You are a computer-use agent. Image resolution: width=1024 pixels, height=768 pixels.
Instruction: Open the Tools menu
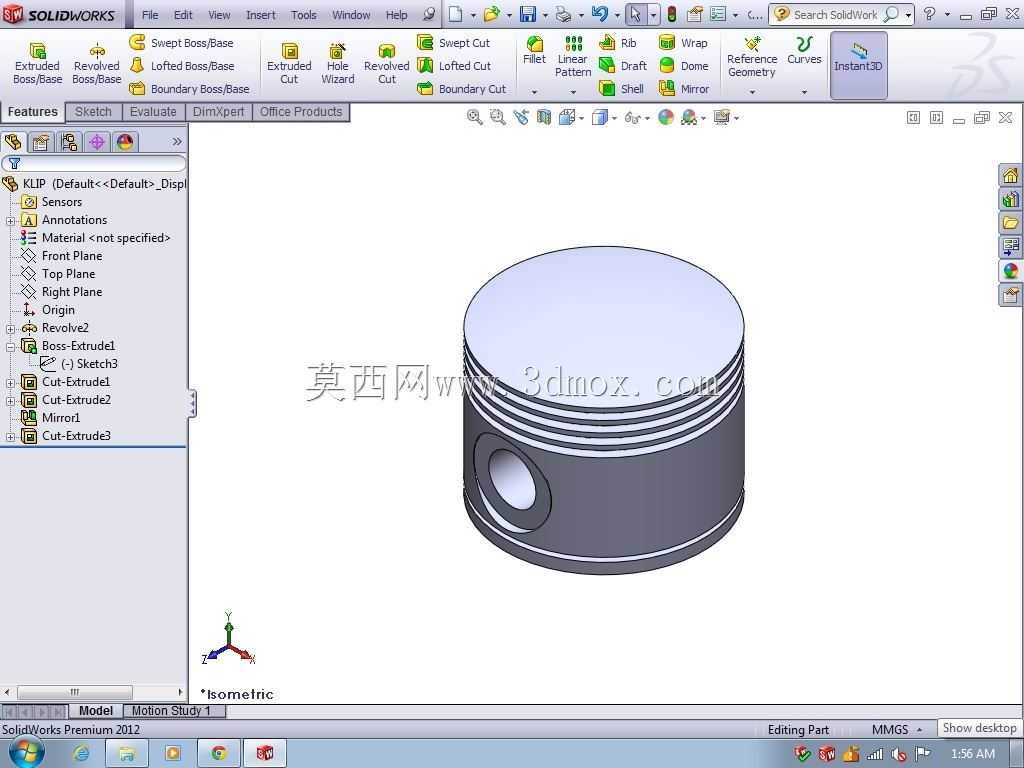(304, 14)
